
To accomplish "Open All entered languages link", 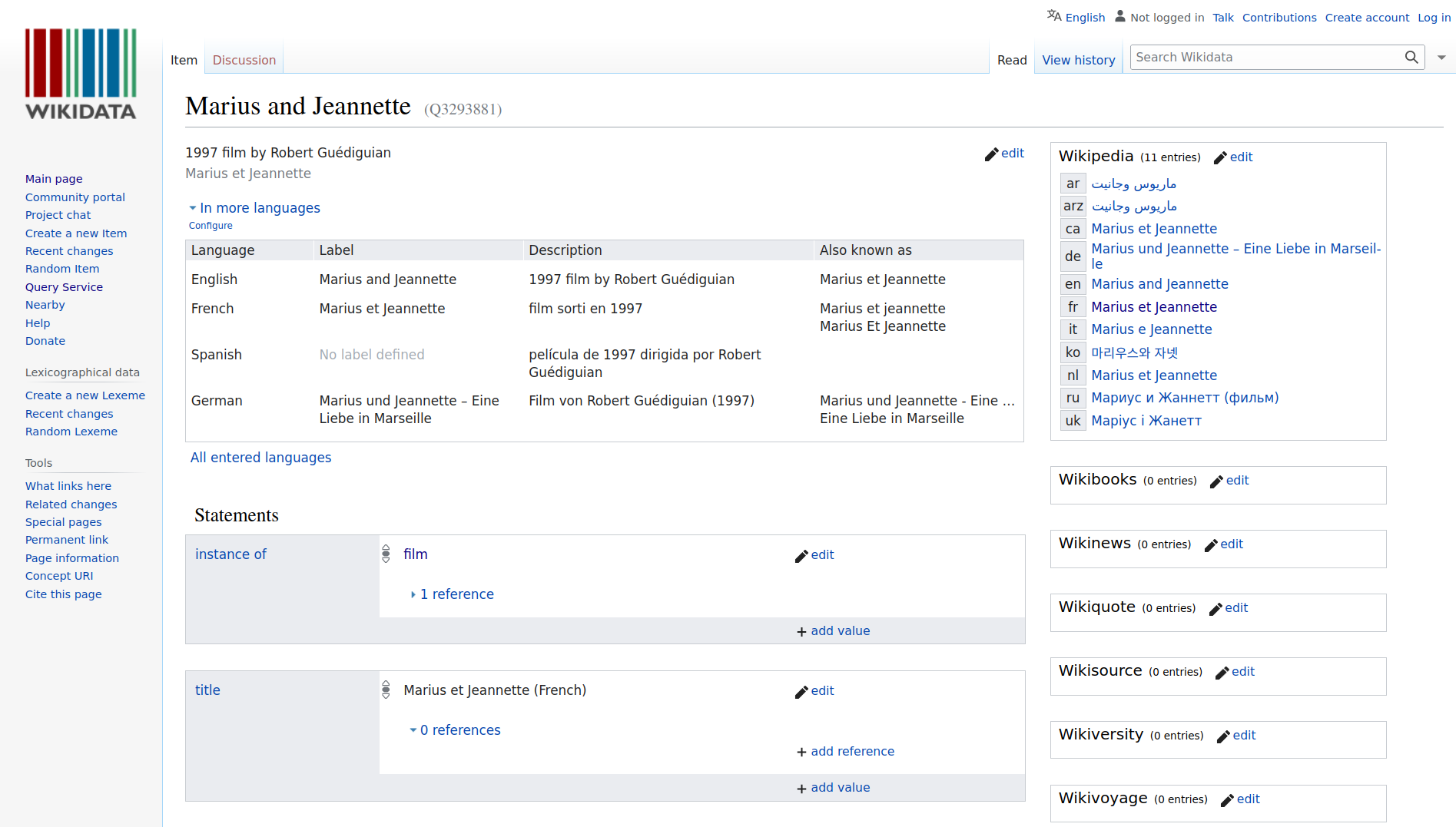I will (x=260, y=458).
